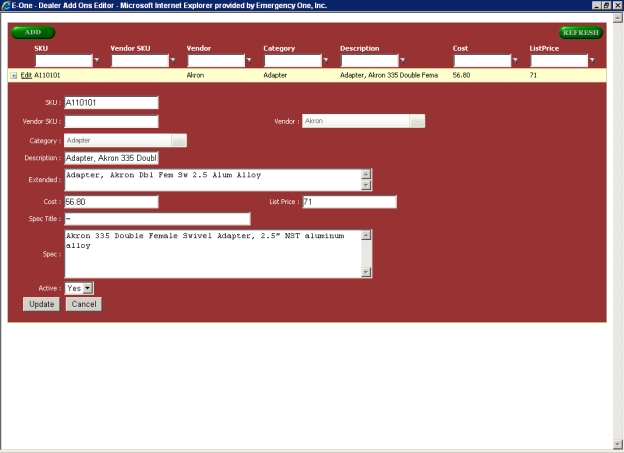
Task: Sort by the Vendor SKU column header
Action: [131, 49]
